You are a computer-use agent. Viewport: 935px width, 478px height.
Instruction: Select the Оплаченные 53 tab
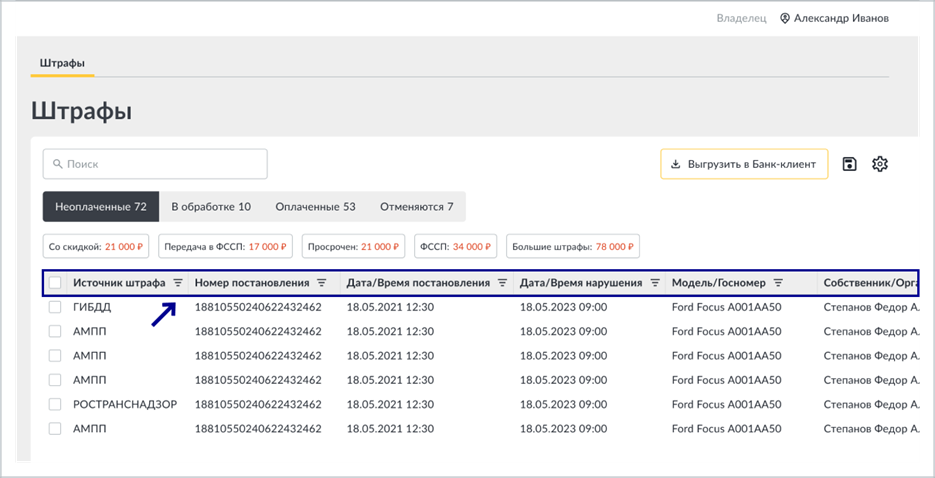coord(315,207)
